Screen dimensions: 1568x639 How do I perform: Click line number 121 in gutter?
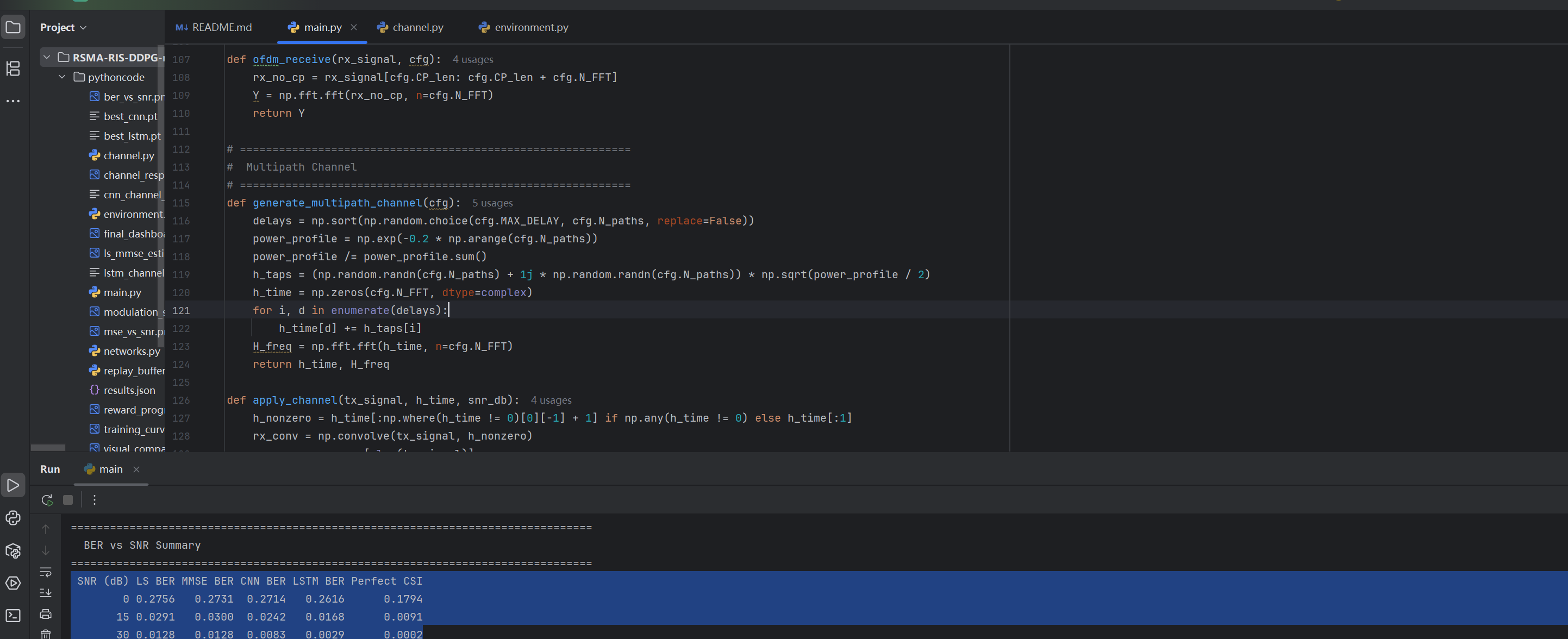pos(181,310)
